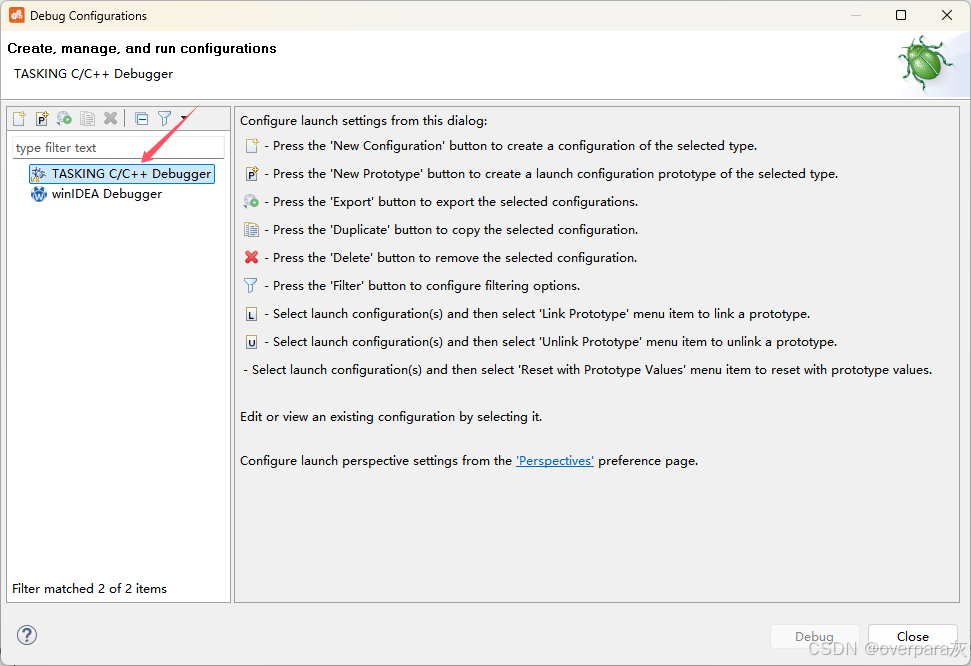The width and height of the screenshot is (971, 666).
Task: Click Export launch configuration toolbar icon
Action: pos(64,118)
